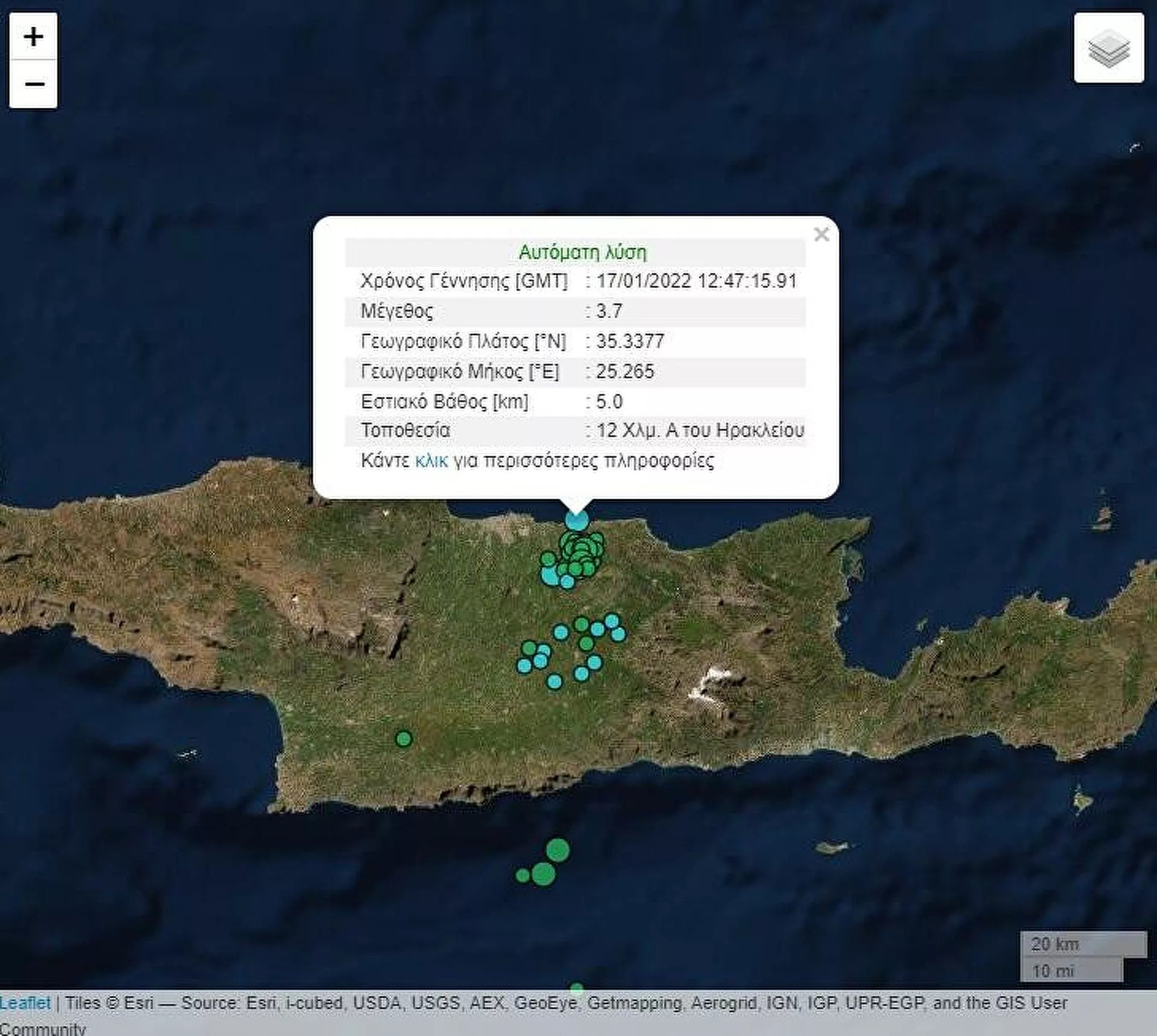Click the smallest green marker offshore south of Crete
The height and width of the screenshot is (1036, 1157).
tap(522, 875)
